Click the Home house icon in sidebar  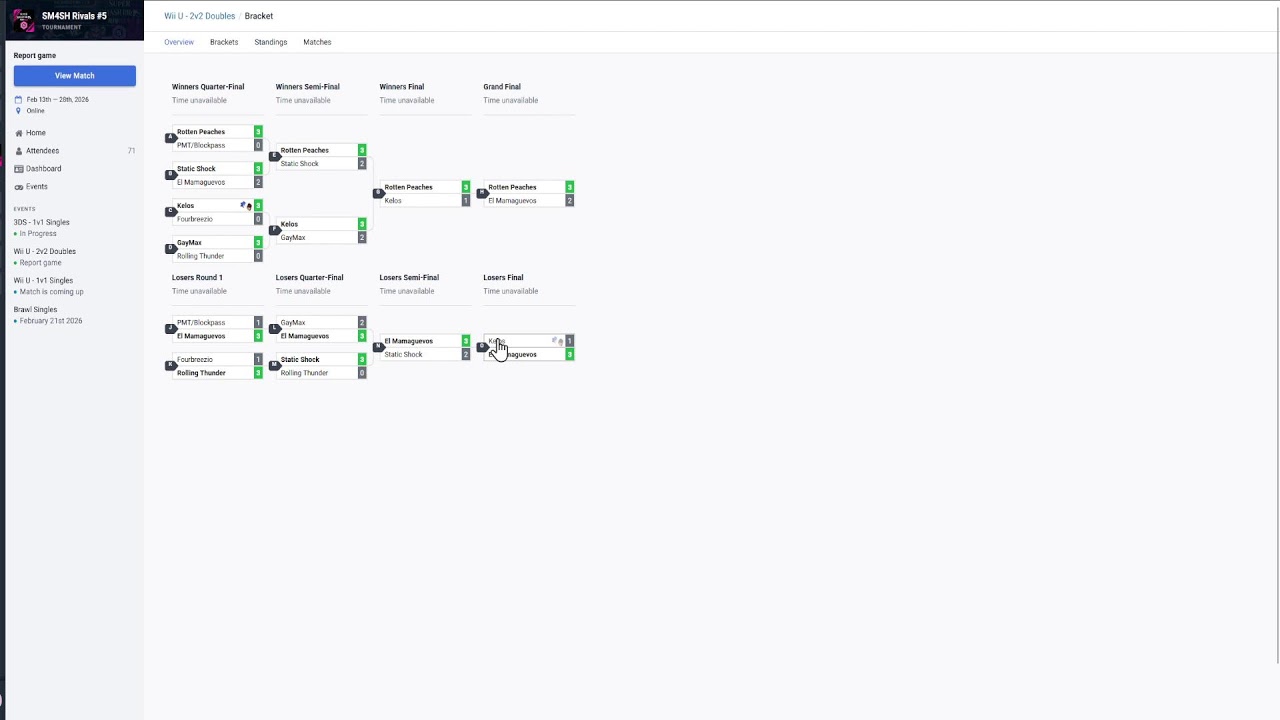(18, 133)
